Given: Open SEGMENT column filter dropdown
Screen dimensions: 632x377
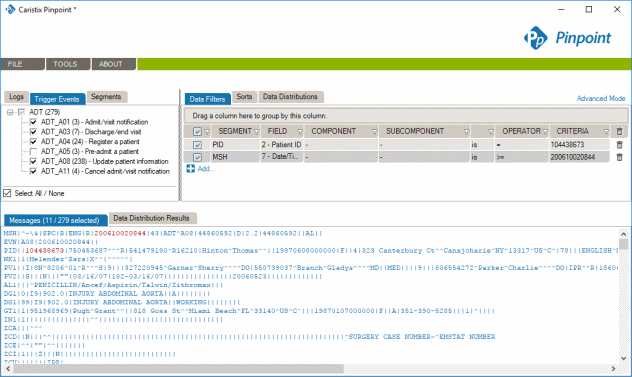Looking at the screenshot, I should point(256,132).
